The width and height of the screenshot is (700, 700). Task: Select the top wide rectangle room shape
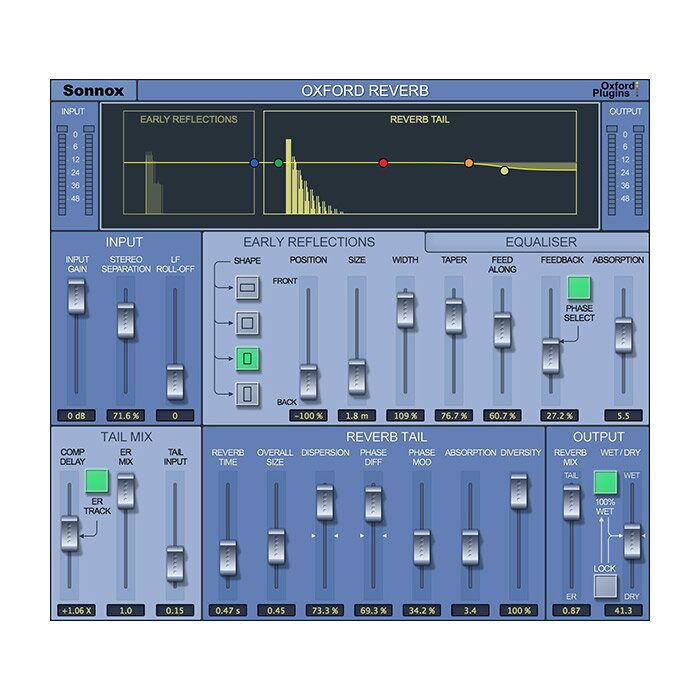click(x=247, y=290)
